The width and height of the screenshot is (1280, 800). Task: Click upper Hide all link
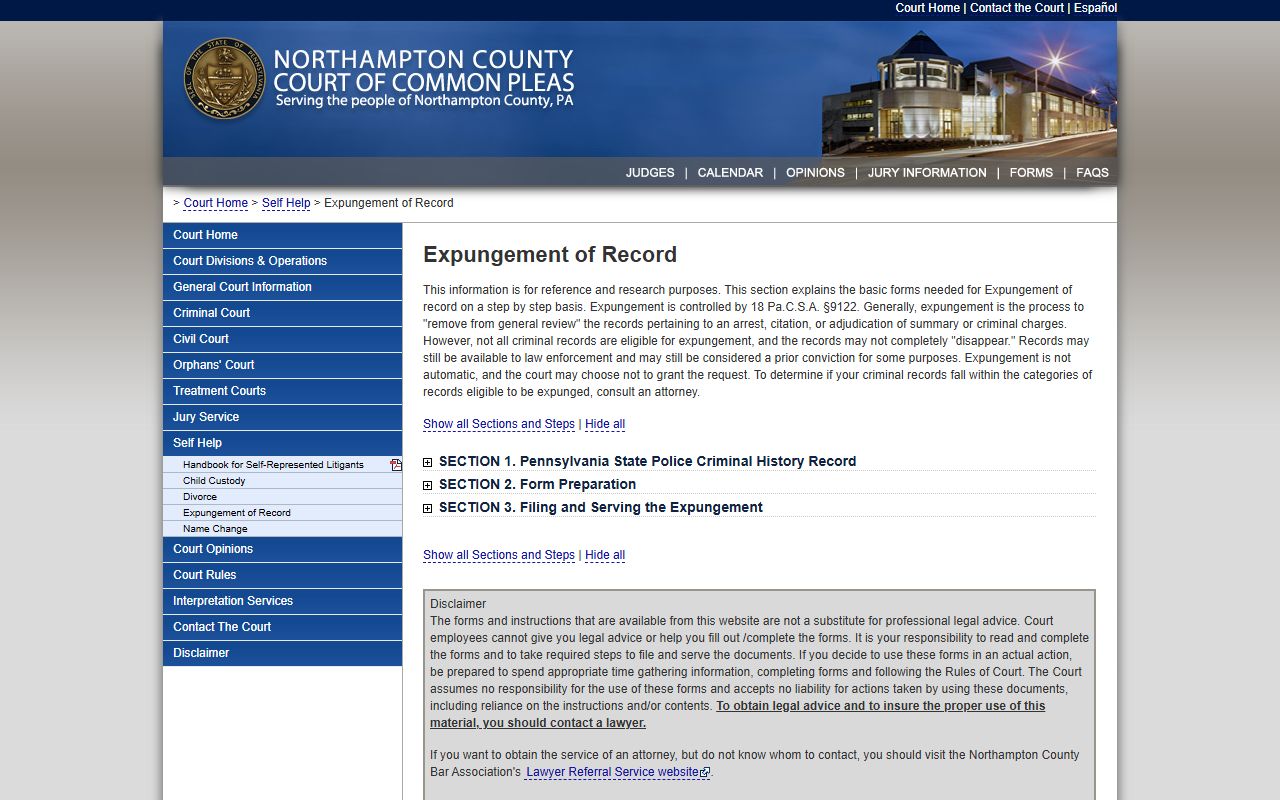(x=605, y=424)
